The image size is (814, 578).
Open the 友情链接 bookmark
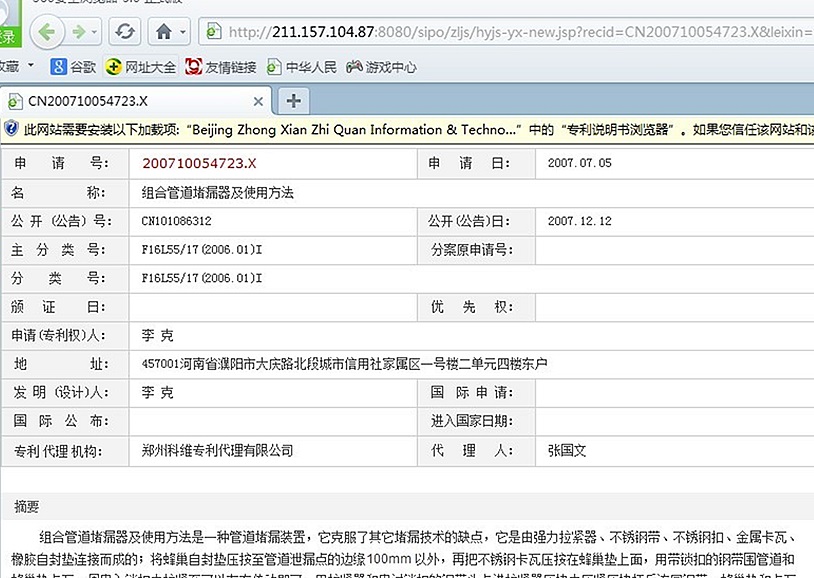[x=221, y=68]
